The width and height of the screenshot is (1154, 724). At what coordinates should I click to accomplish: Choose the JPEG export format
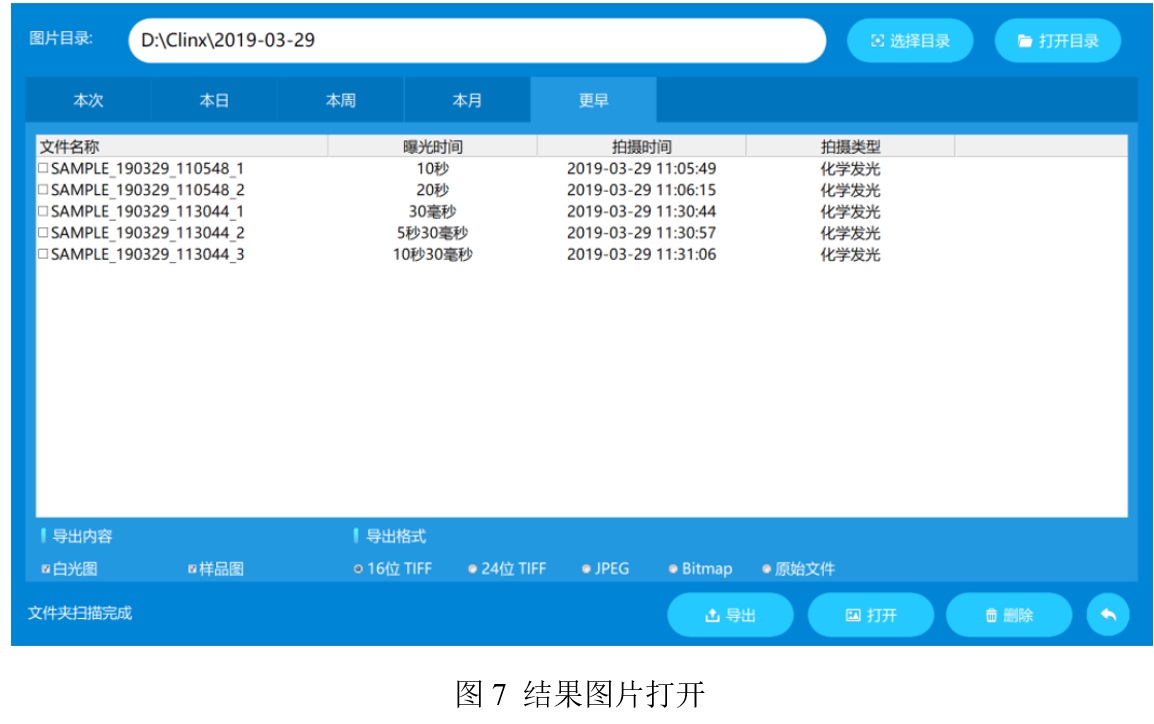pos(586,569)
